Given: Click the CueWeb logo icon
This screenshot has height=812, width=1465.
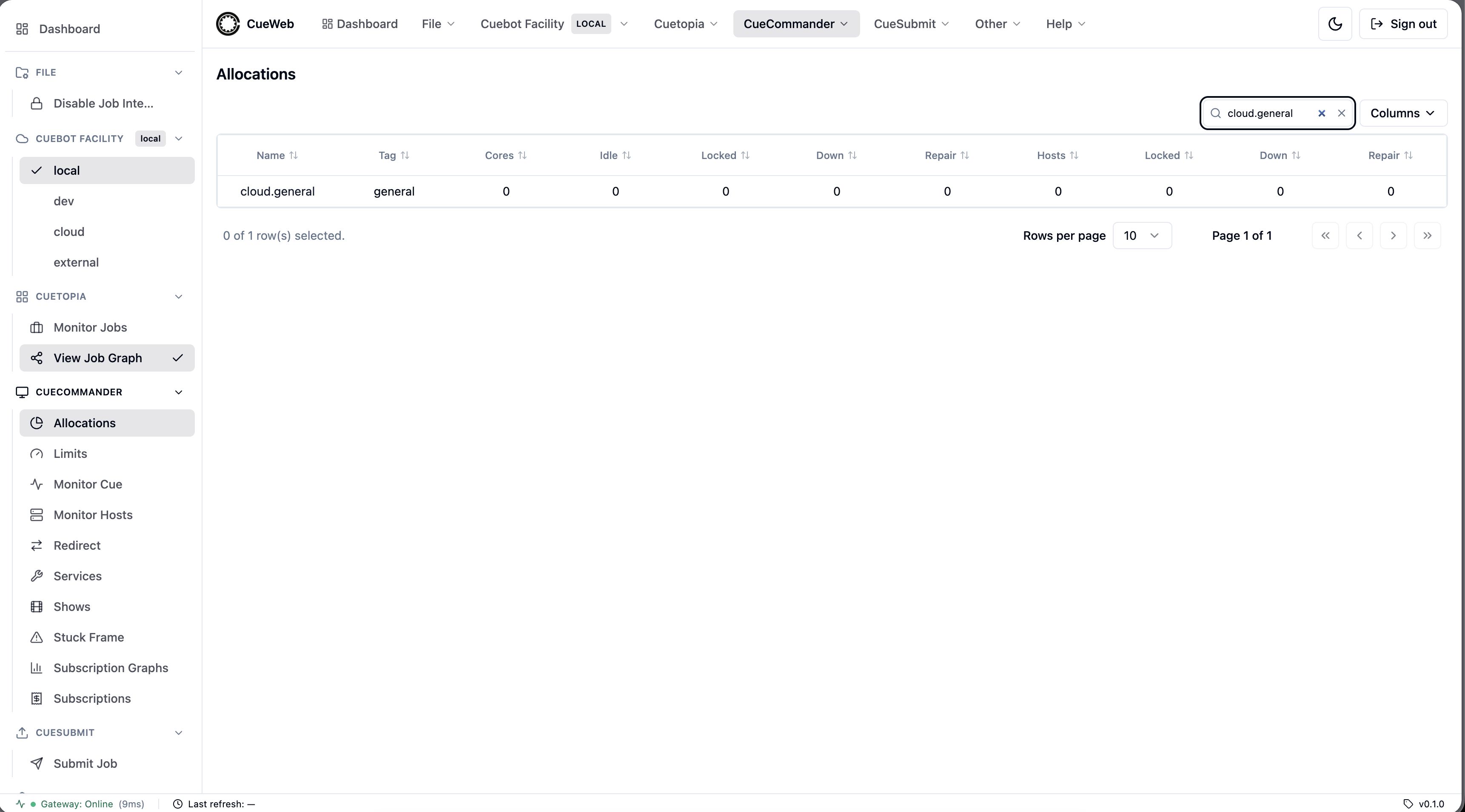Looking at the screenshot, I should coord(228,24).
